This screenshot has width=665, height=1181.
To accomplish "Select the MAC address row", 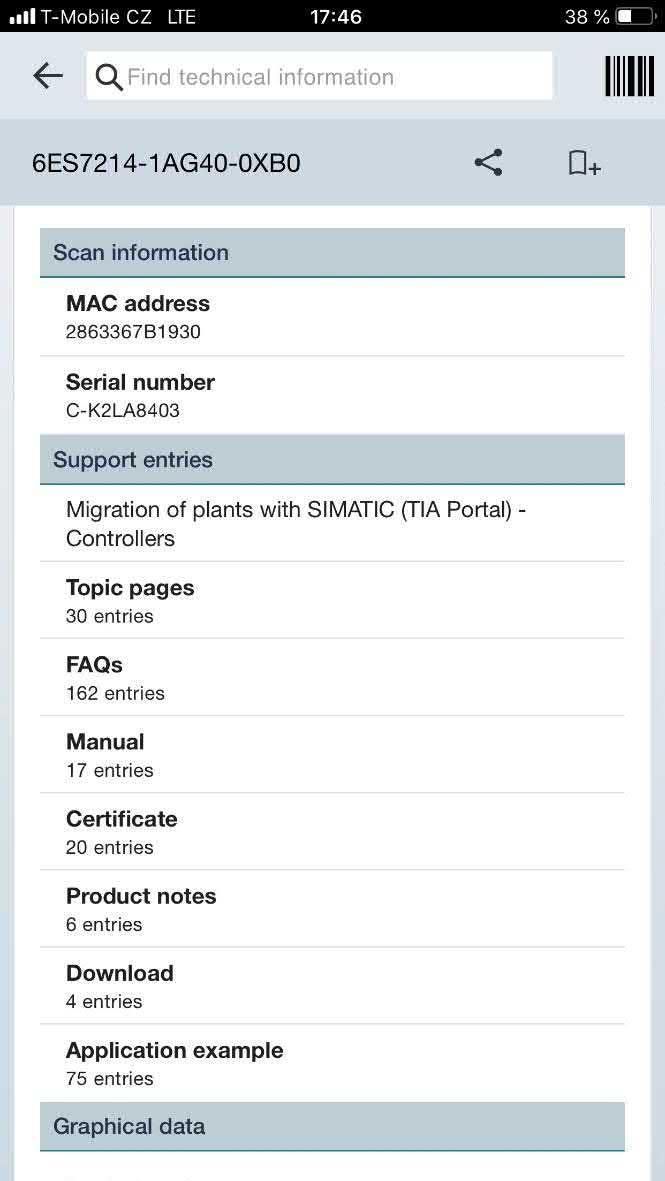I will [332, 316].
